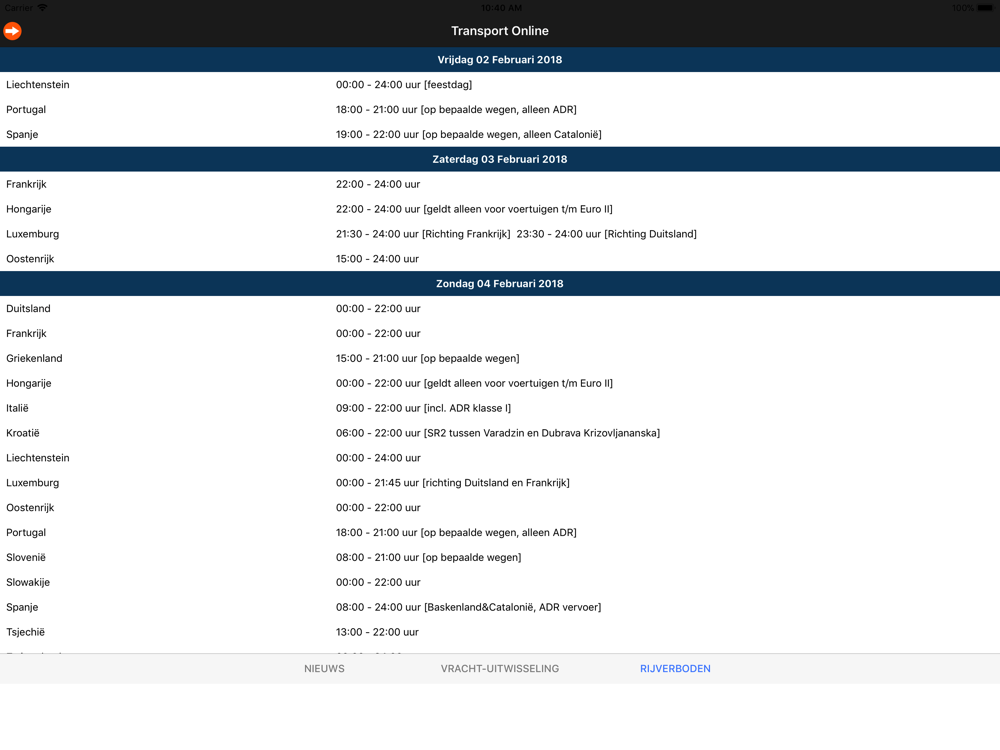
Task: Select the Griekenland row
Action: click(x=500, y=358)
